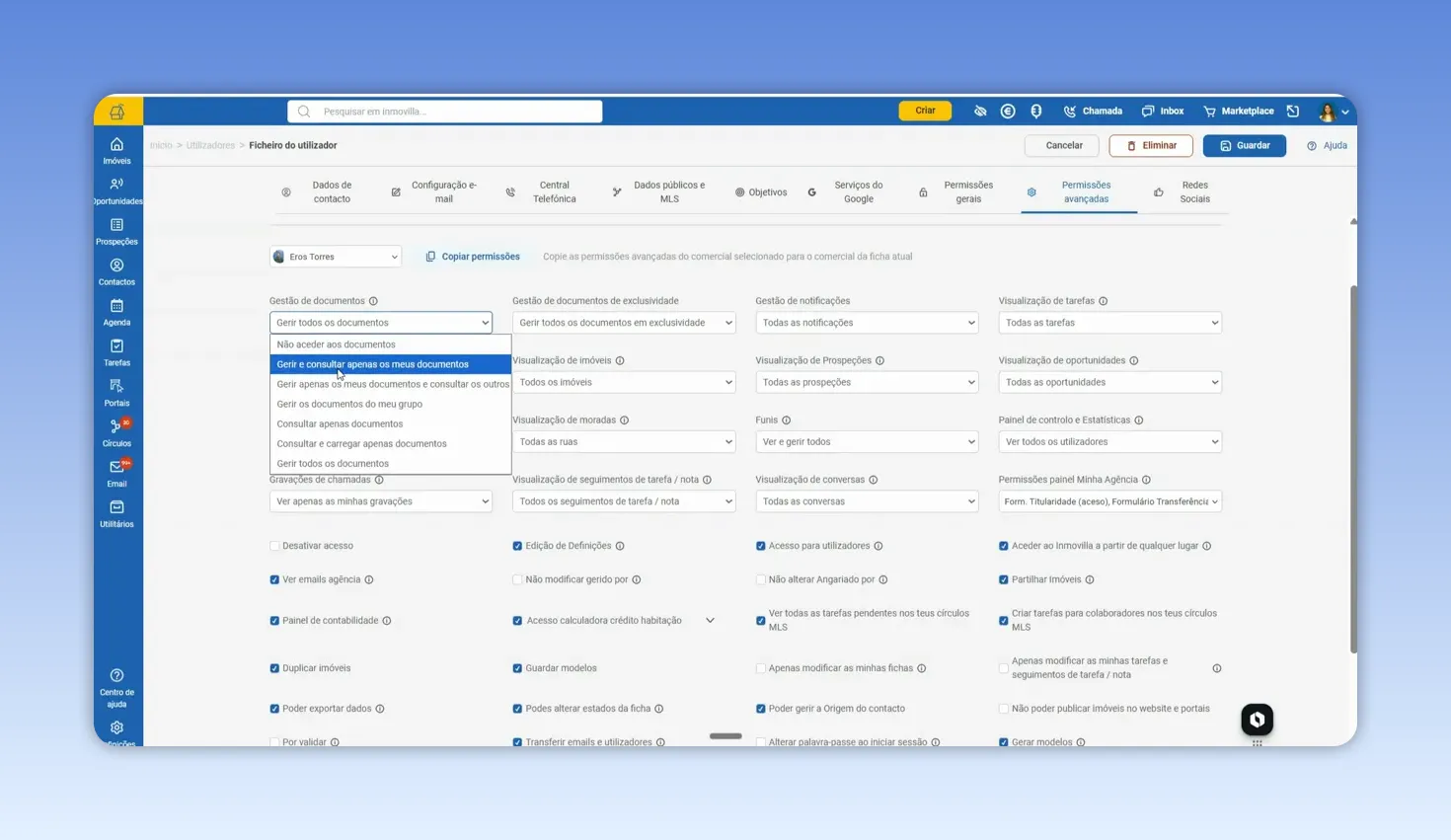The height and width of the screenshot is (840, 1451).
Task: Expand the Funis dropdown
Action: tap(867, 442)
